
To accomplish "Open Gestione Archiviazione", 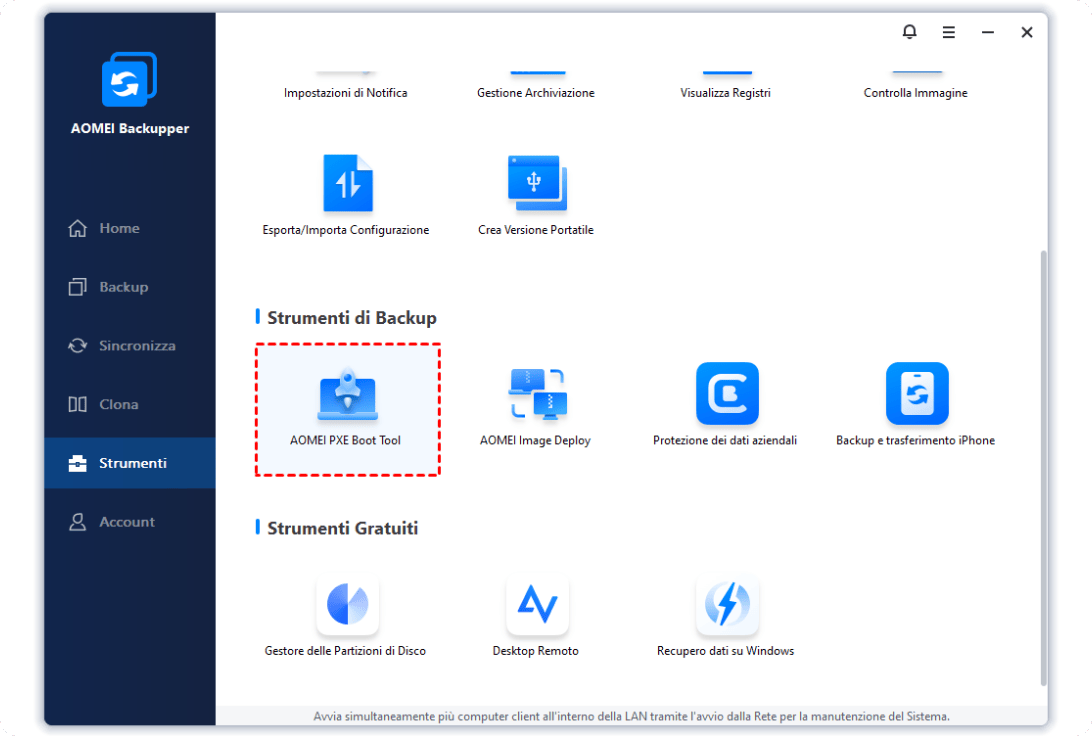I will click(x=536, y=93).
